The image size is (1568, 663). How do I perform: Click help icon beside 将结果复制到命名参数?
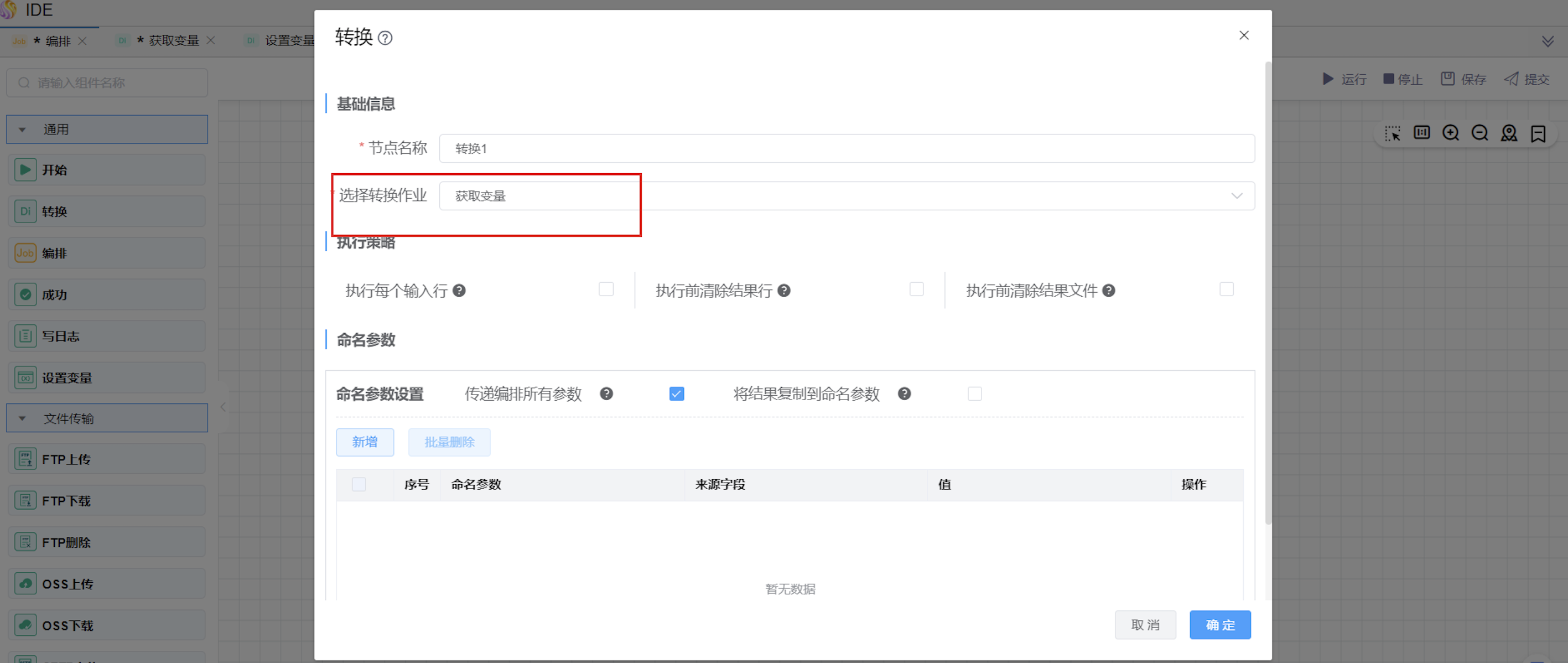pos(904,393)
